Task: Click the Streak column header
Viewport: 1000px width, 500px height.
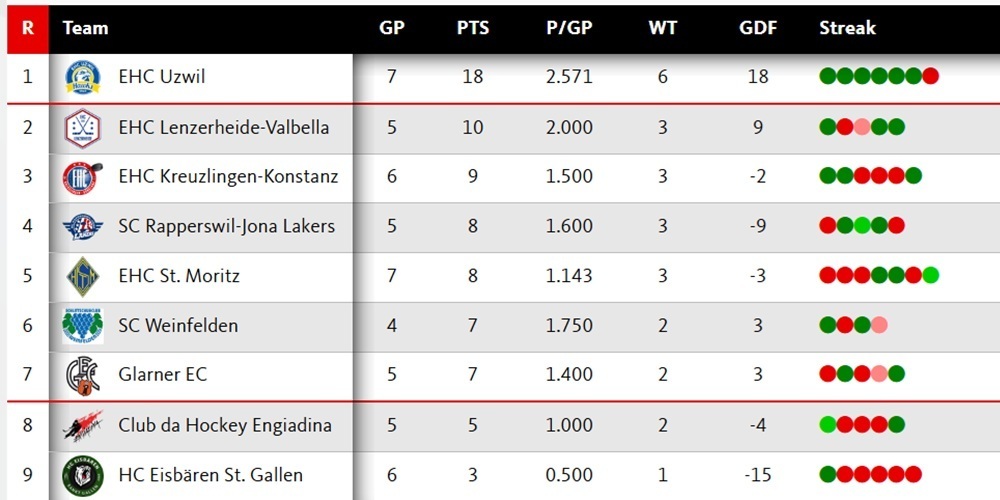Action: [x=847, y=28]
